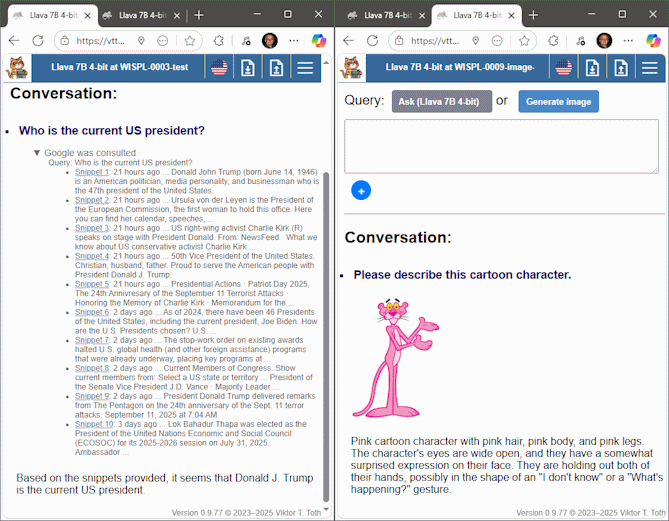
Task: Close second tab in right window
Action: click(512, 16)
